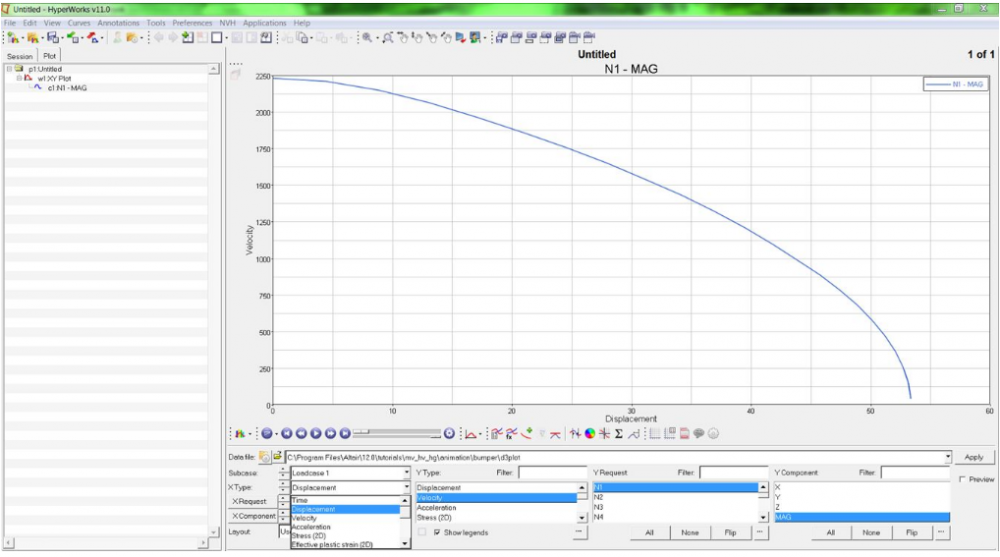Screen dimensions: 1000x557
Task: Open the NVH menu
Action: click(228, 23)
